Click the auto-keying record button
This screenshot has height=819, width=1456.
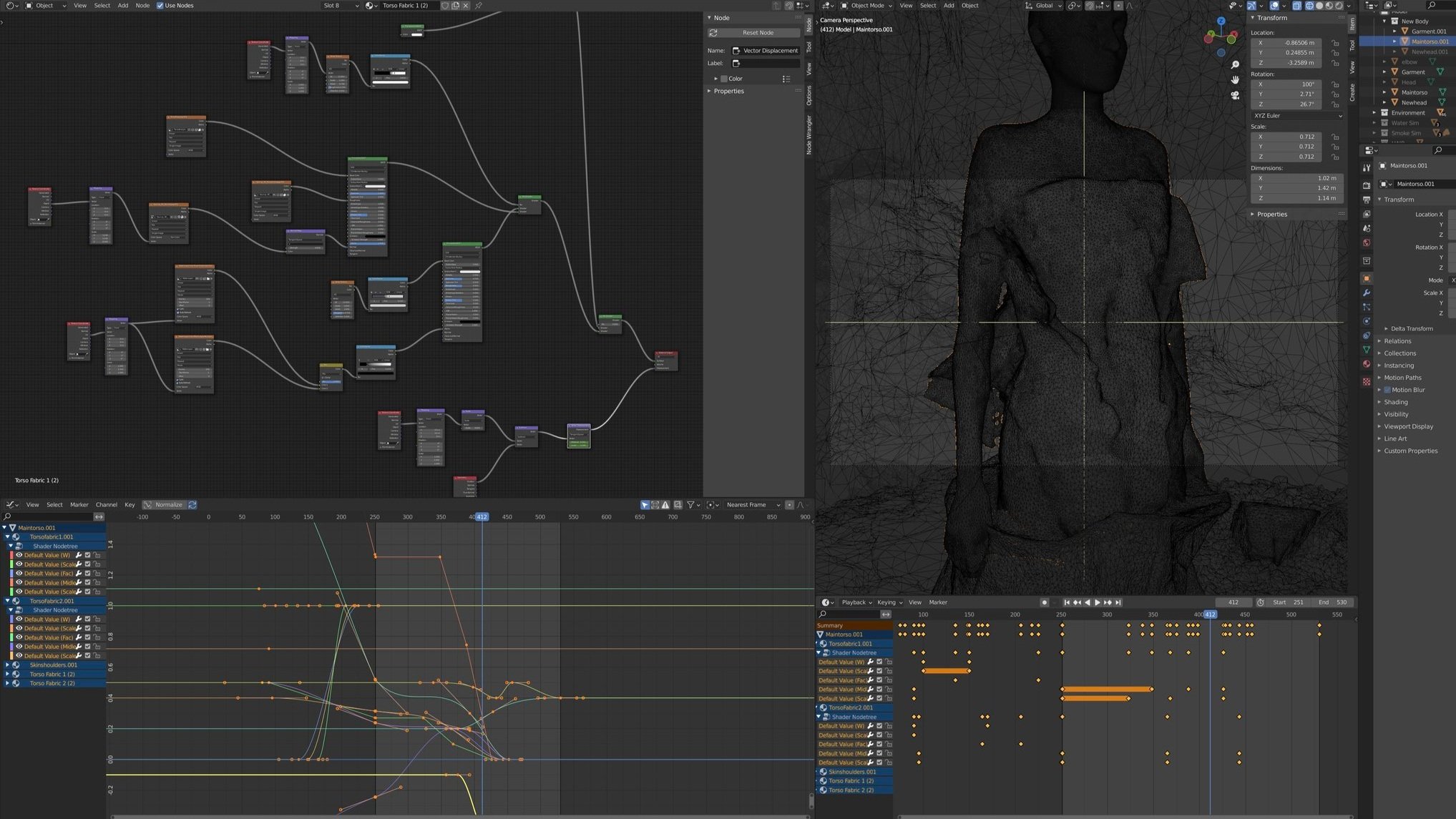[x=1044, y=602]
